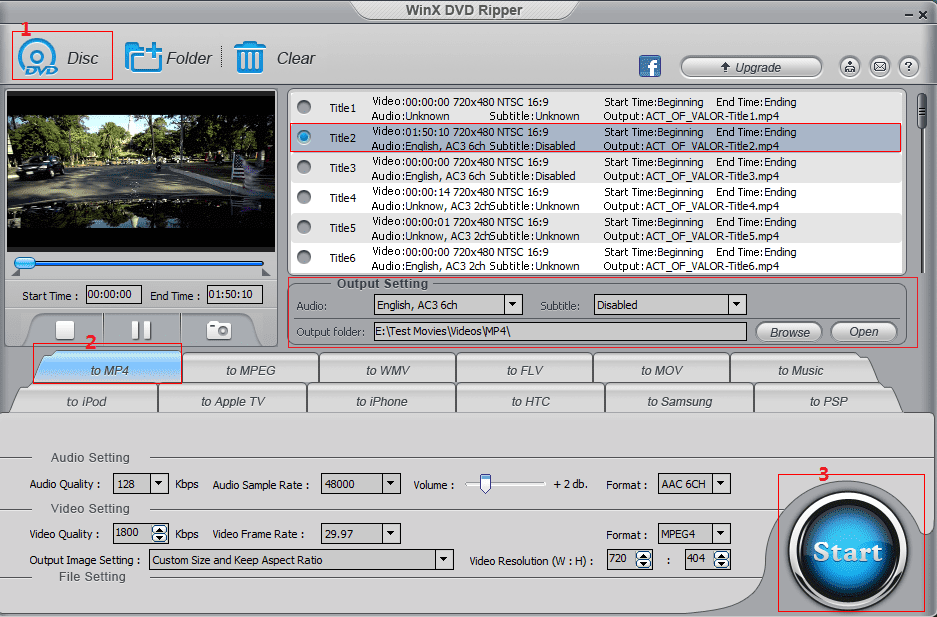Click the video height spinner arrows
Image resolution: width=937 pixels, height=617 pixels.
click(721, 559)
